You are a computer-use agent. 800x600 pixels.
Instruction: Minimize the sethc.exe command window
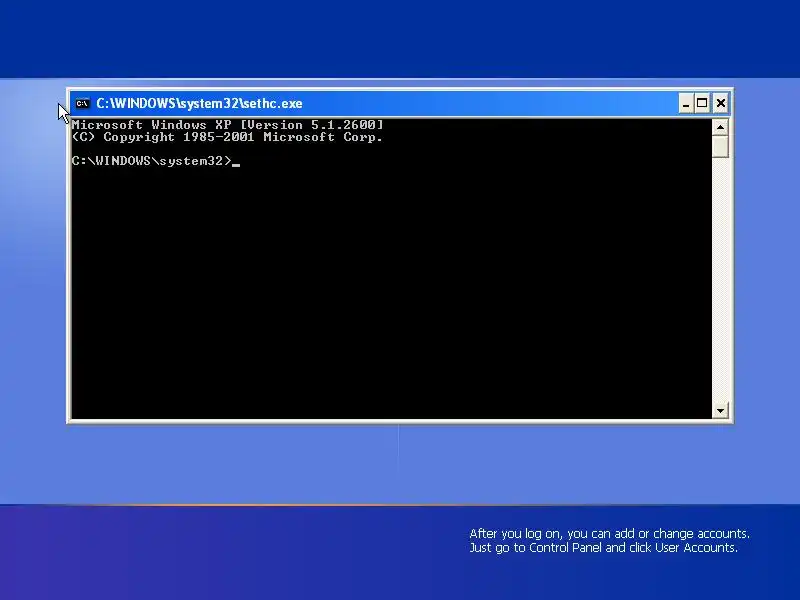[686, 104]
